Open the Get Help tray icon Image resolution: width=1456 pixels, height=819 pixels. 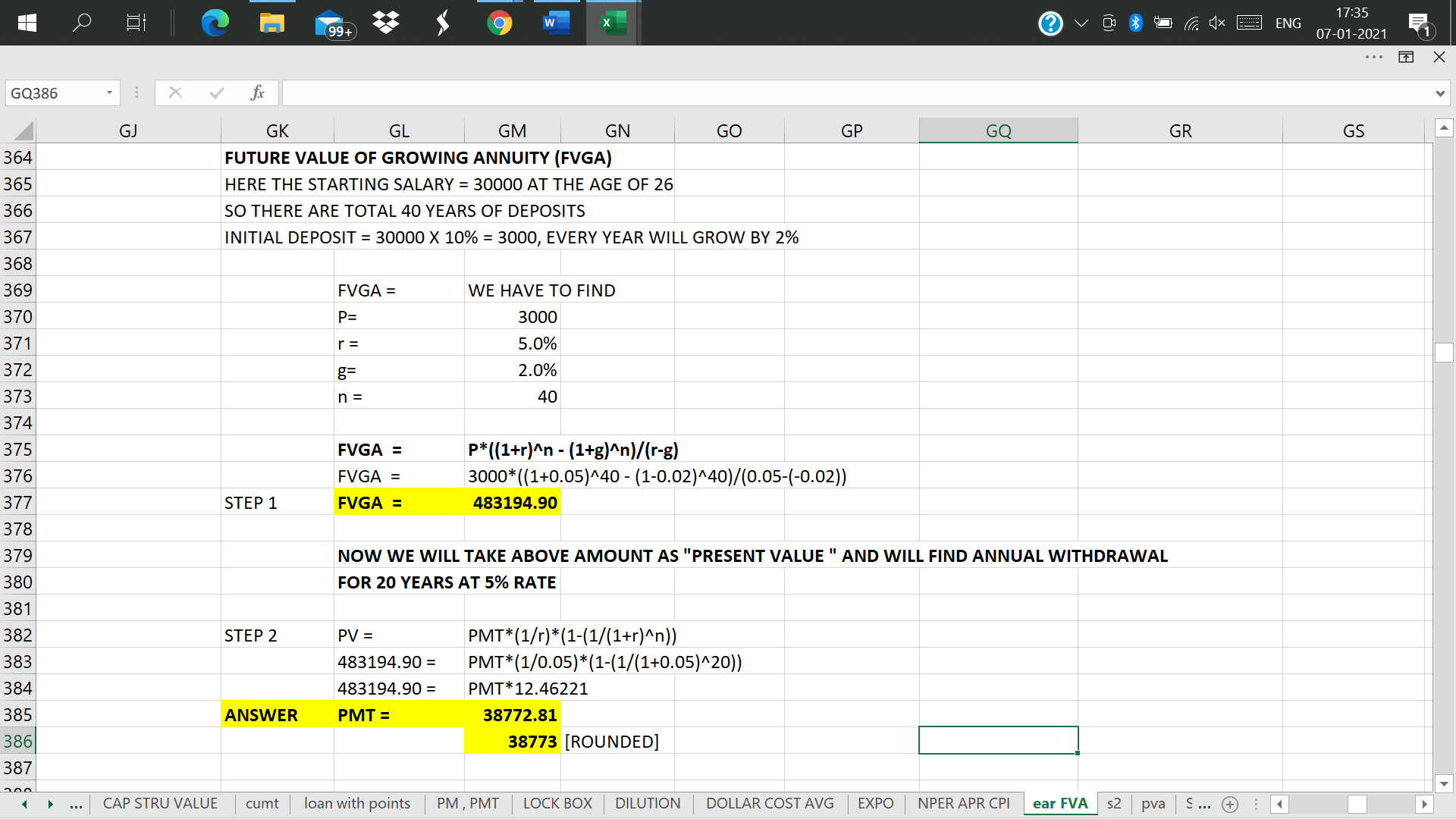click(x=1050, y=23)
